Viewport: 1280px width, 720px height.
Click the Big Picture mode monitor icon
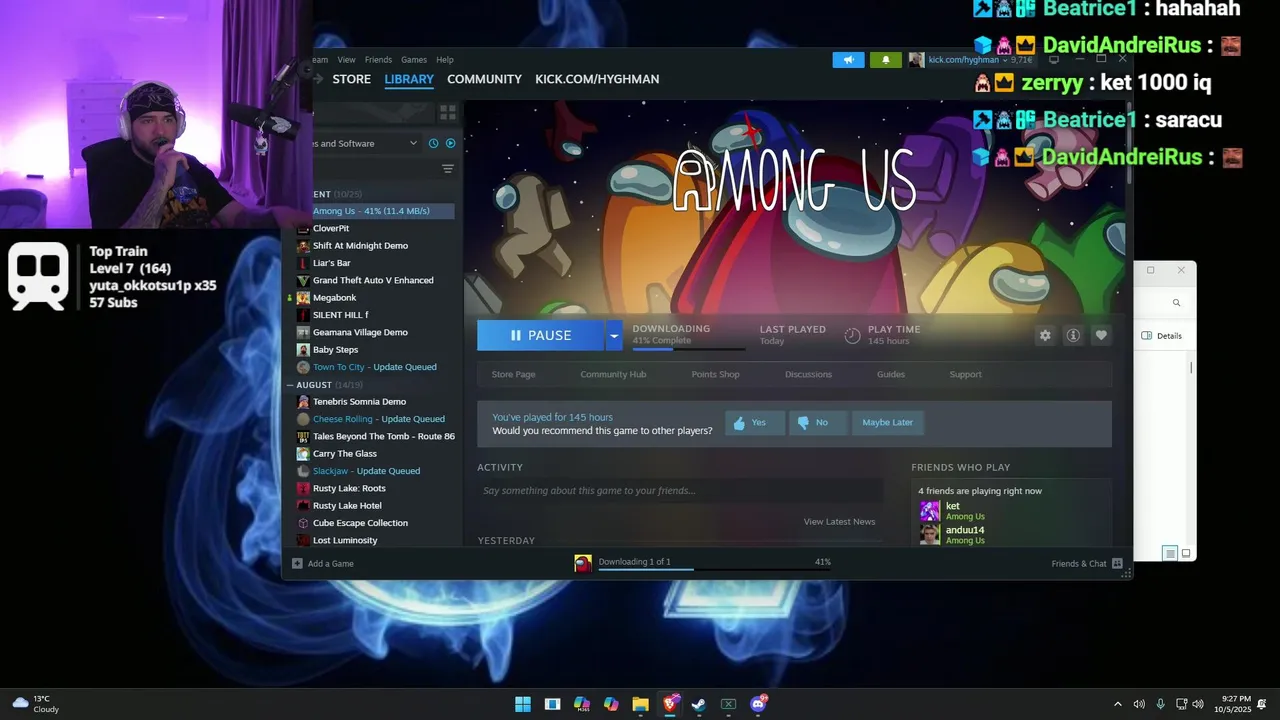1053,59
